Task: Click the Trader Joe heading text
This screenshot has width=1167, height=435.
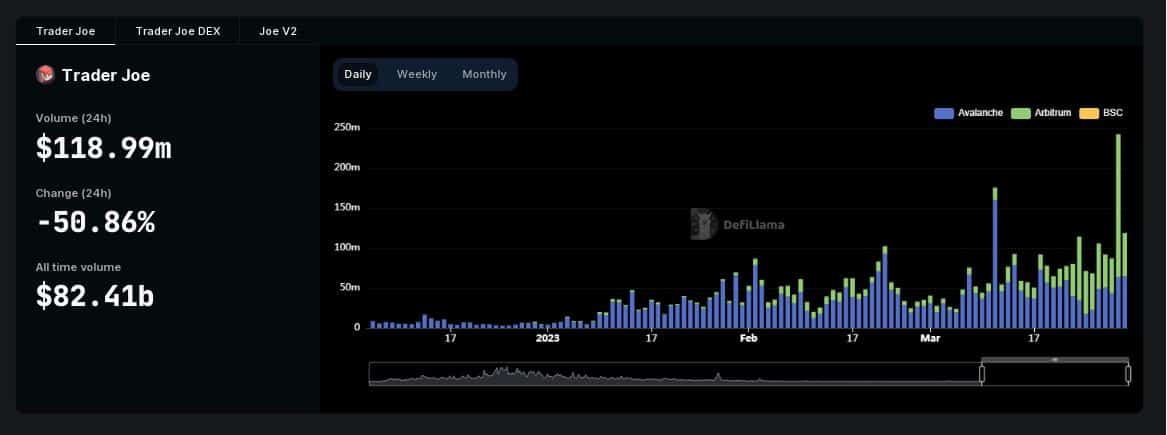Action: [x=106, y=75]
